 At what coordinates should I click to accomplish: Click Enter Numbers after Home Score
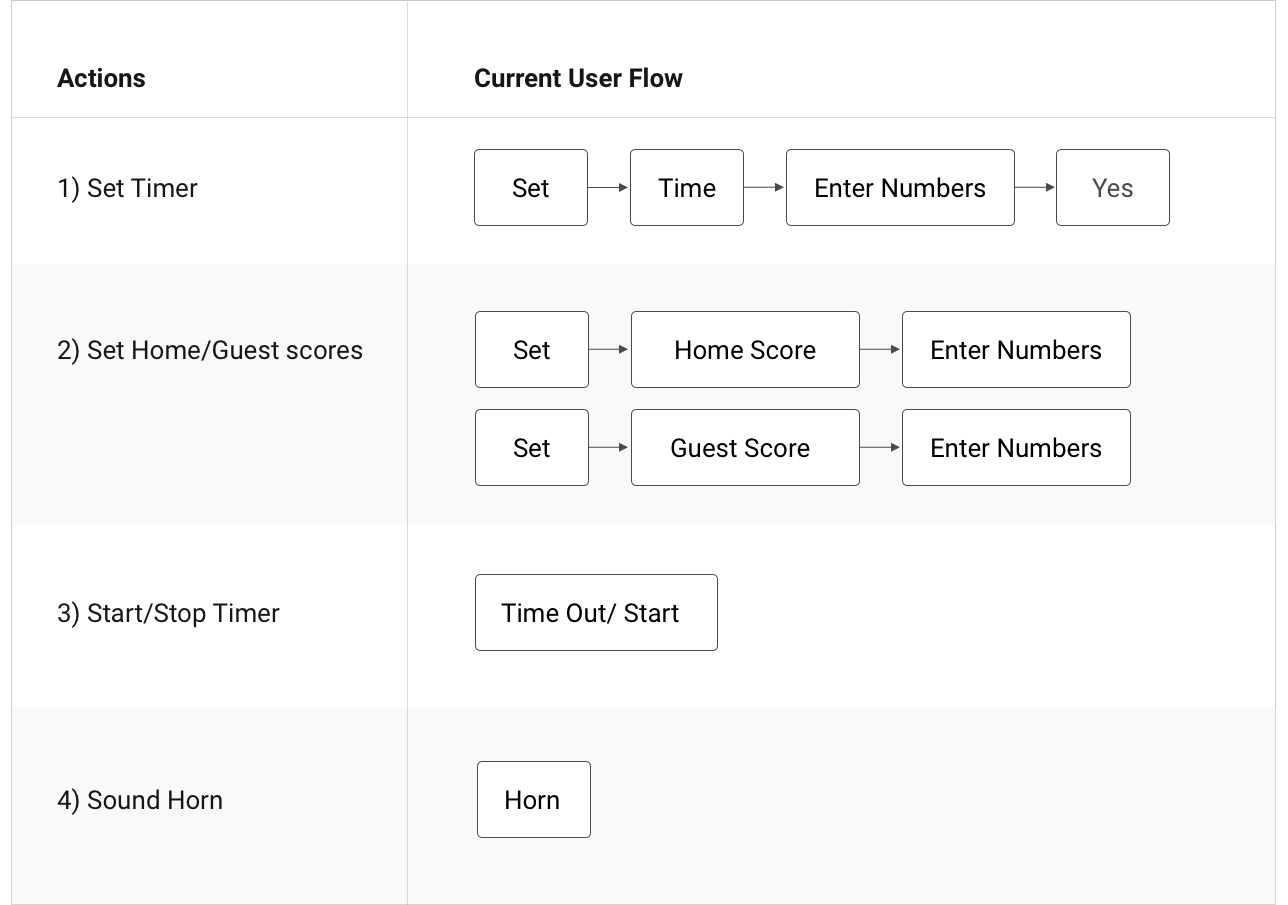[1015, 350]
